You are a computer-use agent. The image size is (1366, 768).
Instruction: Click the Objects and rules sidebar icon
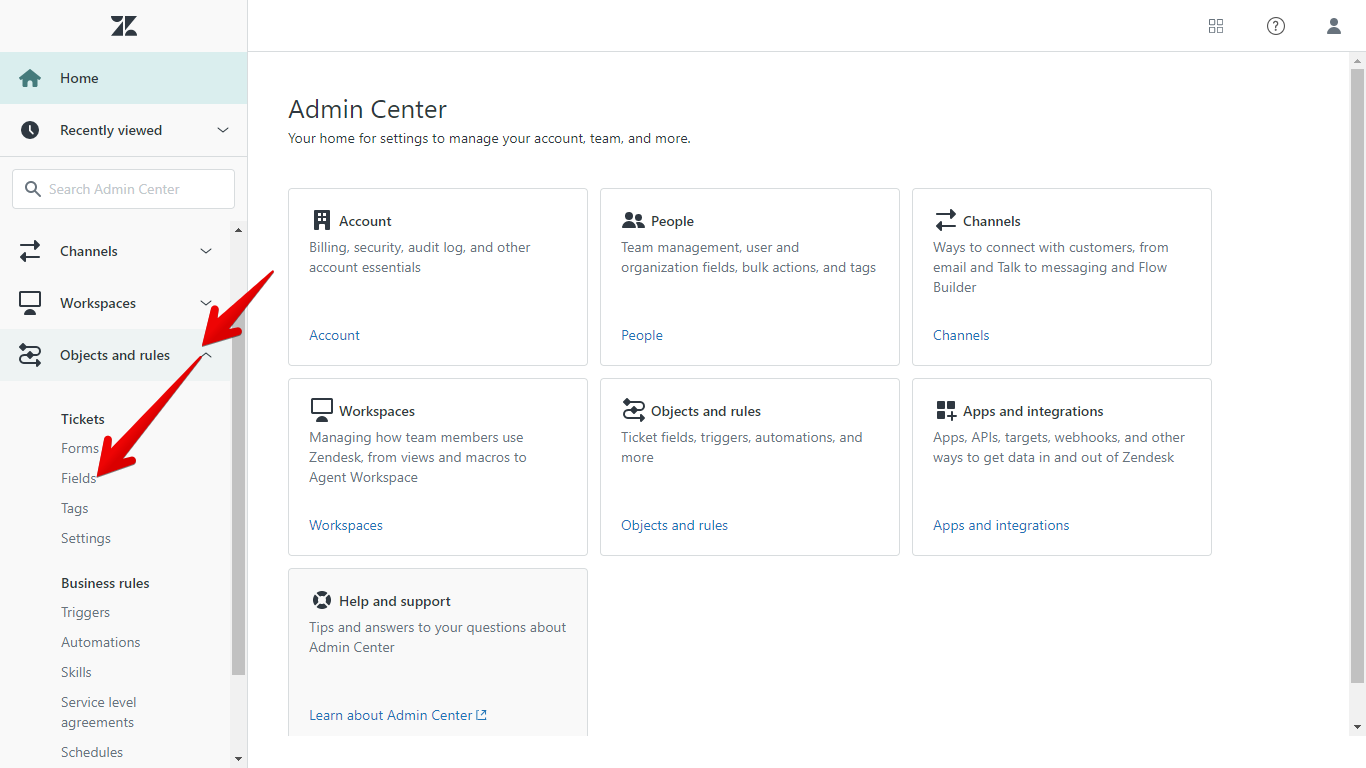point(30,355)
